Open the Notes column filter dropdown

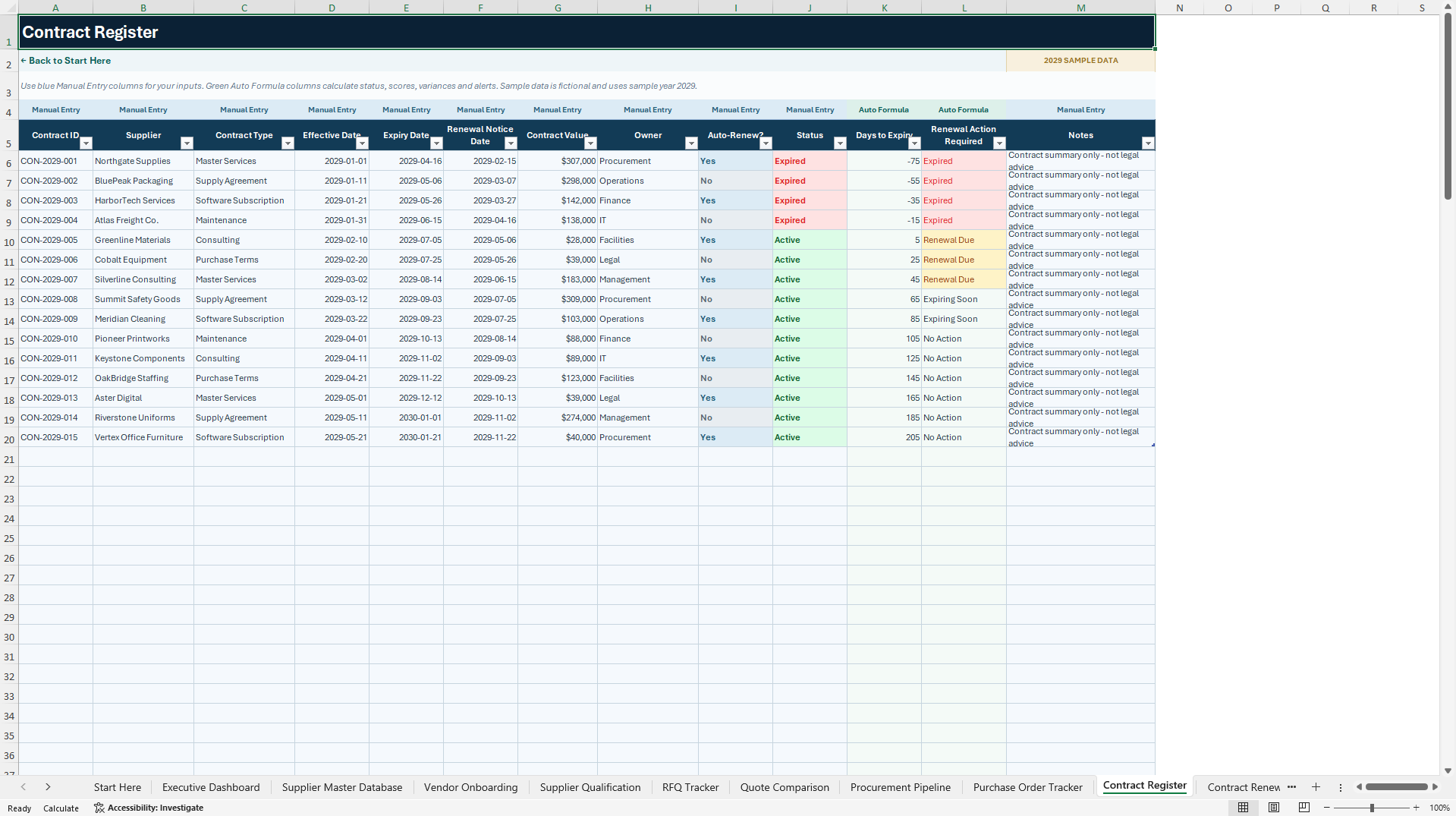coord(1148,143)
